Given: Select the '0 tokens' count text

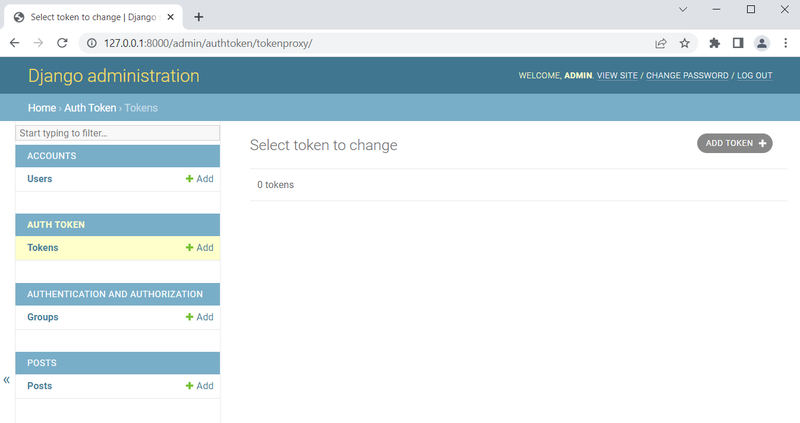Looking at the screenshot, I should (x=276, y=185).
